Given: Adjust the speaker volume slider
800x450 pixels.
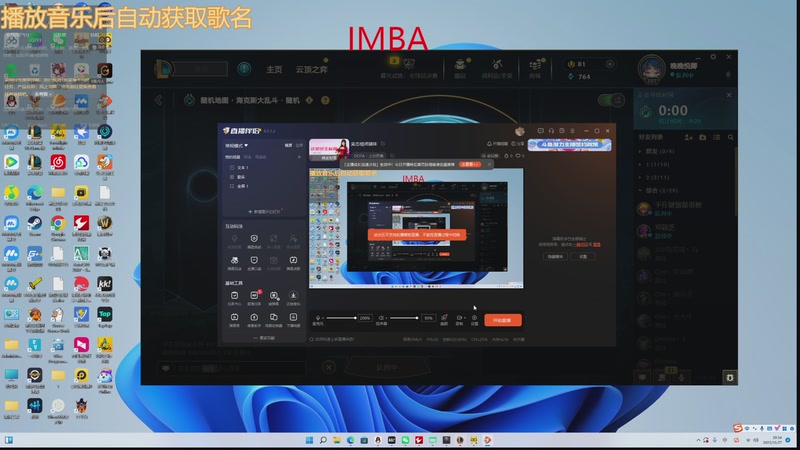Looking at the screenshot, I should [x=404, y=318].
